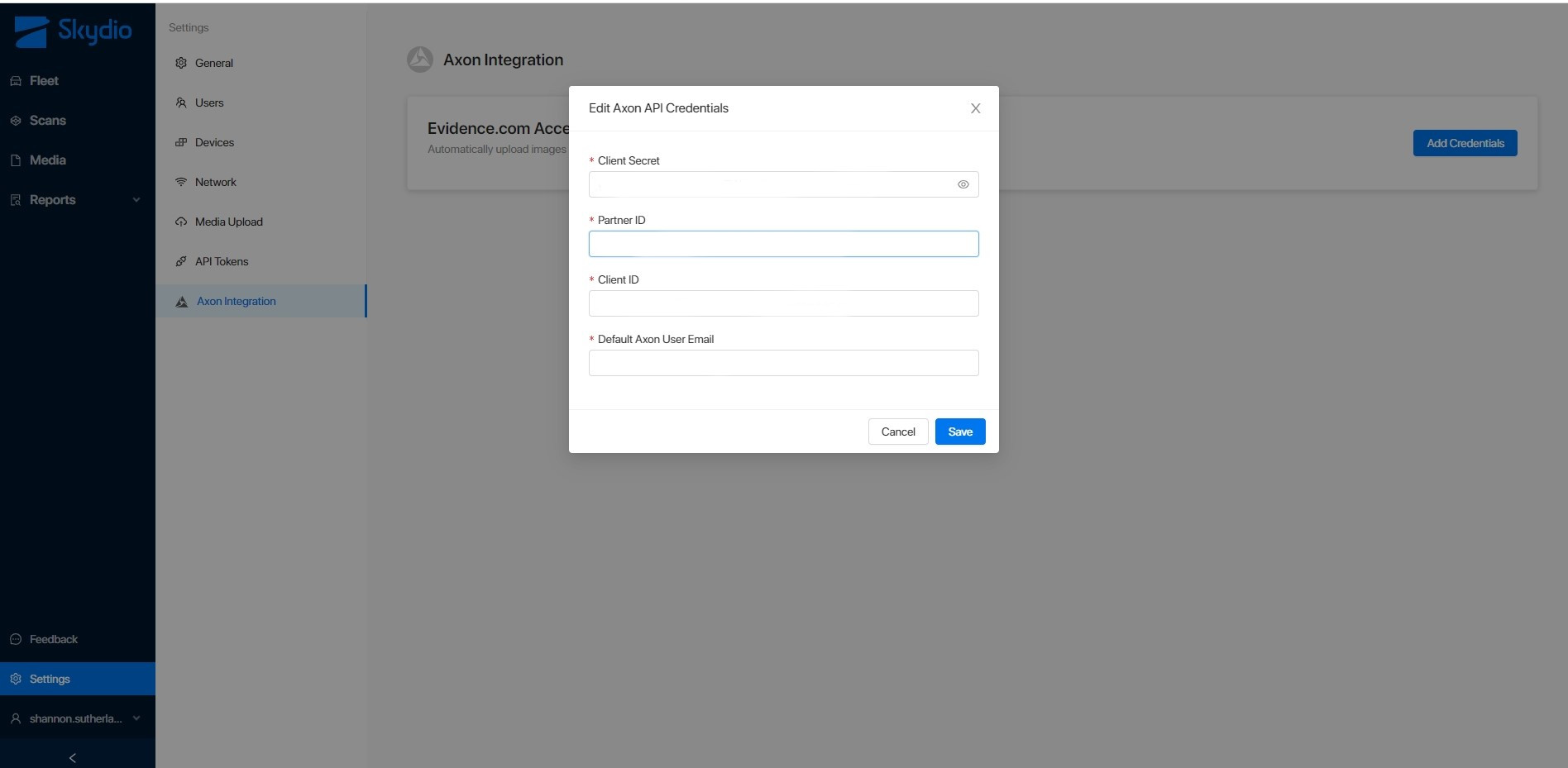Select Axon Integration settings tab
Screen dimensions: 1568x768
[261, 301]
